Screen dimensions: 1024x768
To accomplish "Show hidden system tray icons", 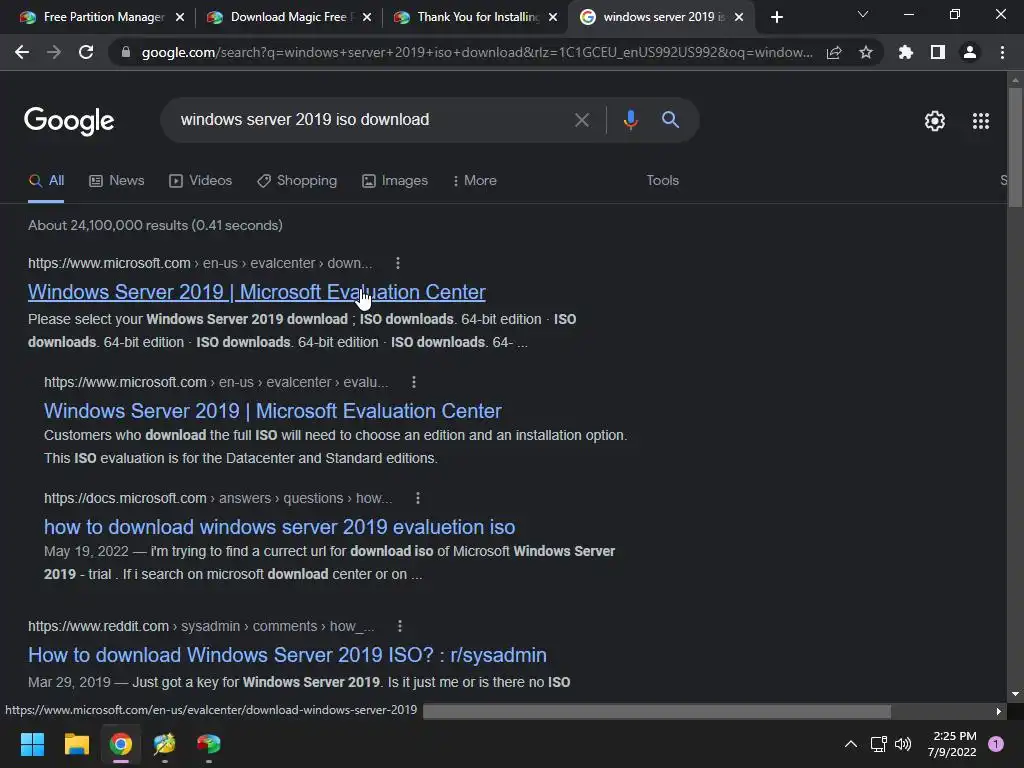I will tap(851, 744).
